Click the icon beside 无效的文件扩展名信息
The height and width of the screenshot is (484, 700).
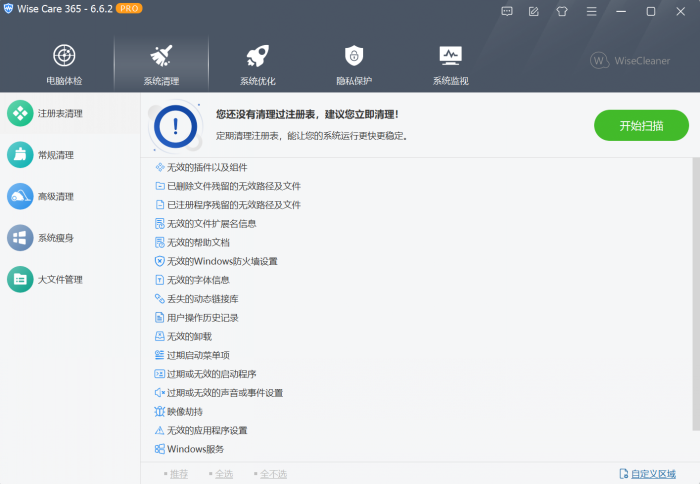click(159, 224)
